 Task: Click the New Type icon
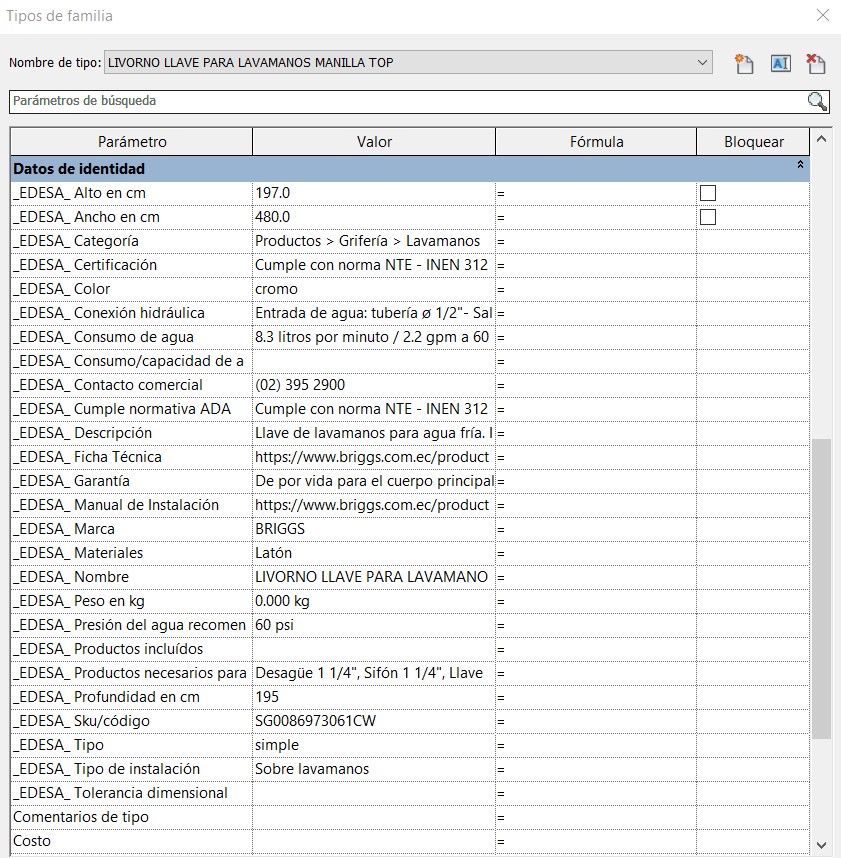pyautogui.click(x=744, y=63)
